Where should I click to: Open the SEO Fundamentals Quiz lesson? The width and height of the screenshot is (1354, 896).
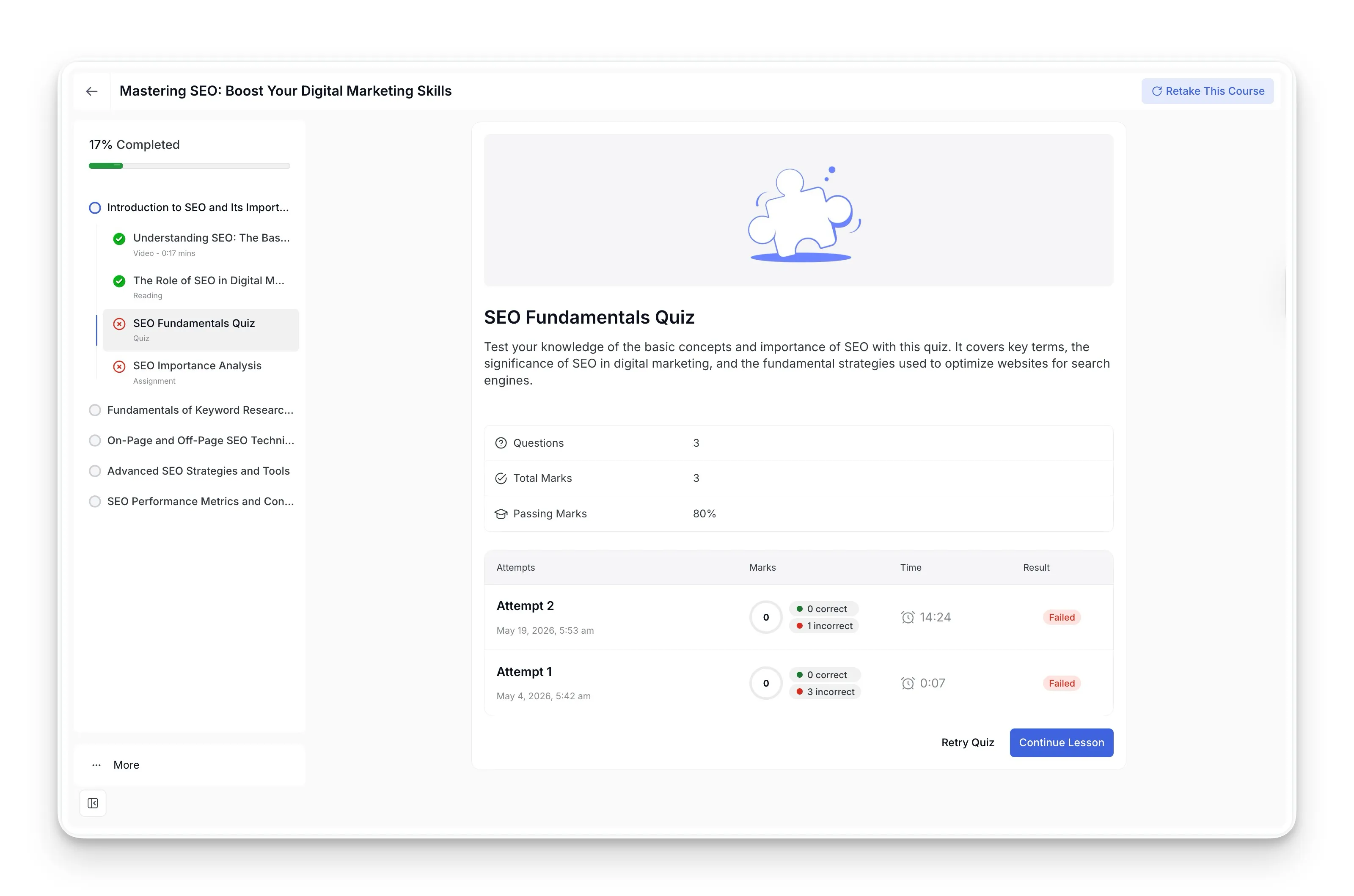(x=201, y=330)
